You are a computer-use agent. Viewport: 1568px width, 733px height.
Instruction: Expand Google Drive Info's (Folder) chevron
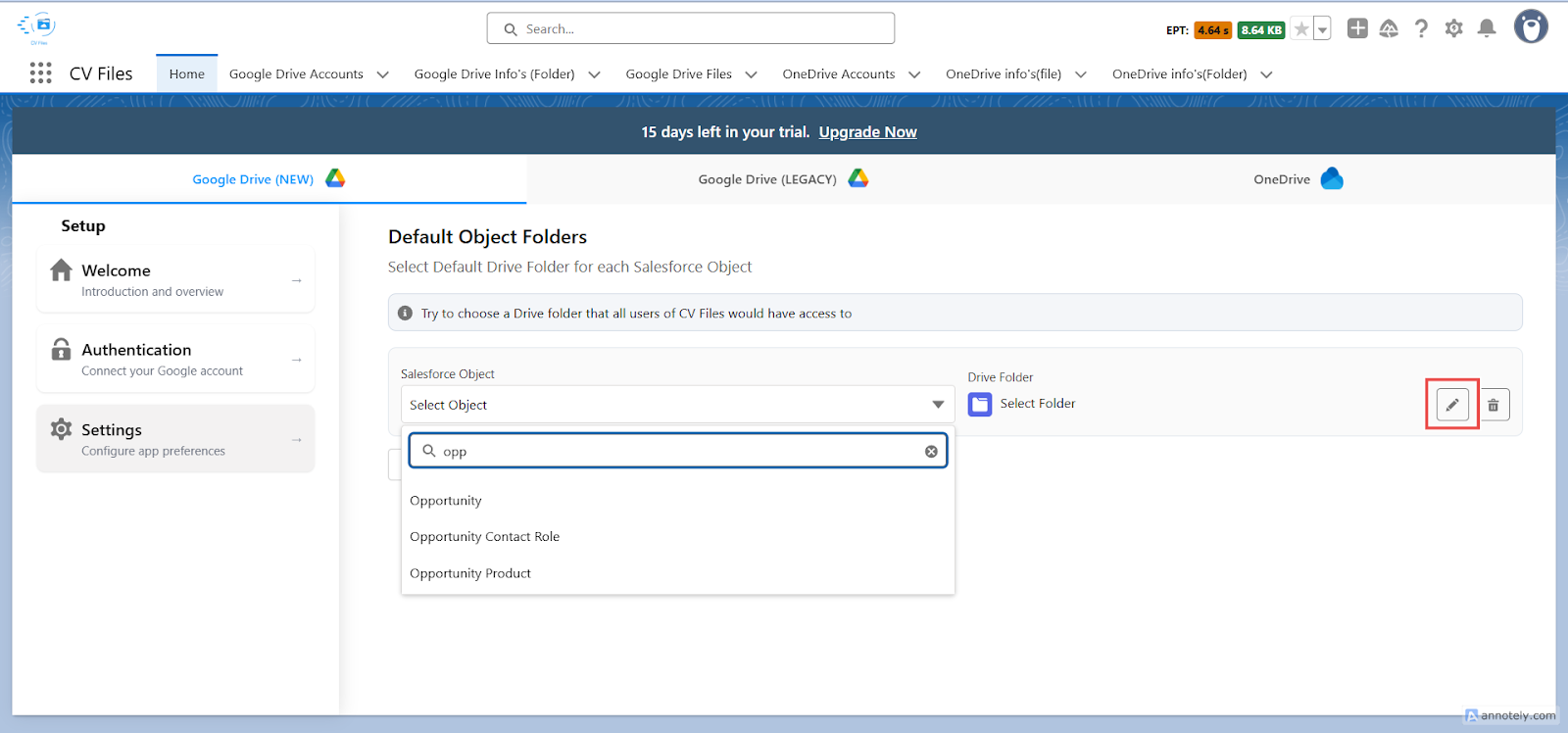[594, 74]
